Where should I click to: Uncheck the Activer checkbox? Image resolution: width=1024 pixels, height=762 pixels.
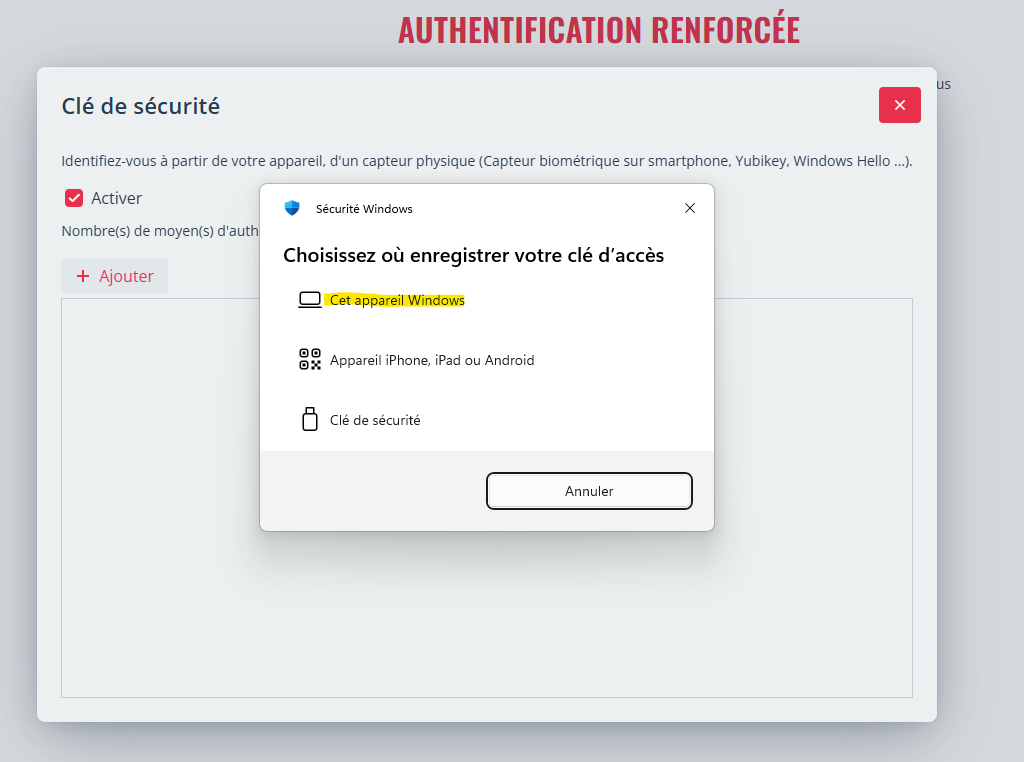74,198
